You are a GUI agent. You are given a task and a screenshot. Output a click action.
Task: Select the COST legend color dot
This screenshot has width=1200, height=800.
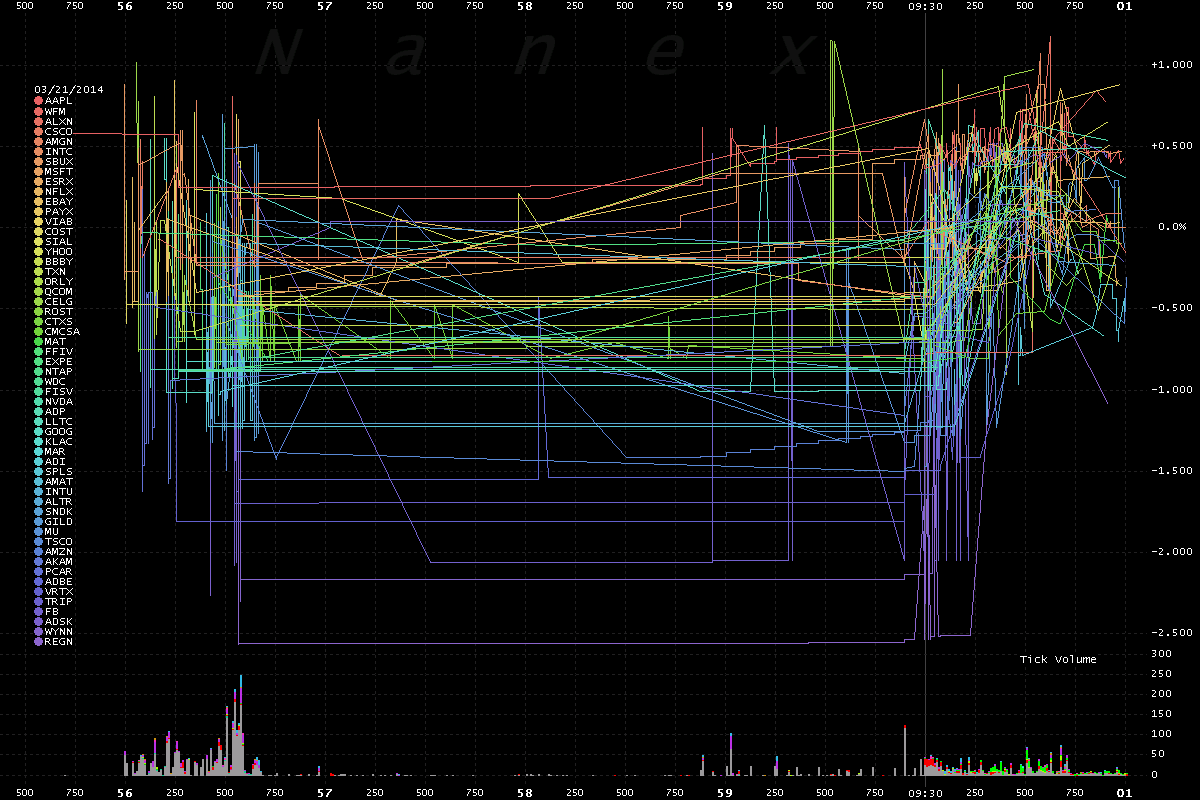(x=39, y=231)
